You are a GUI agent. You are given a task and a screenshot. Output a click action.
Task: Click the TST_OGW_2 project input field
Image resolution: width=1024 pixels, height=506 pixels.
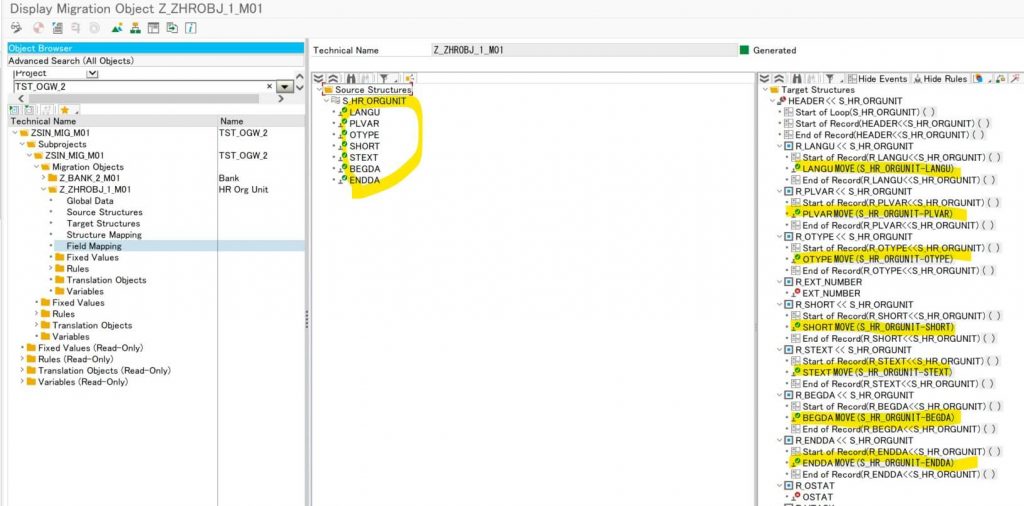[139, 86]
